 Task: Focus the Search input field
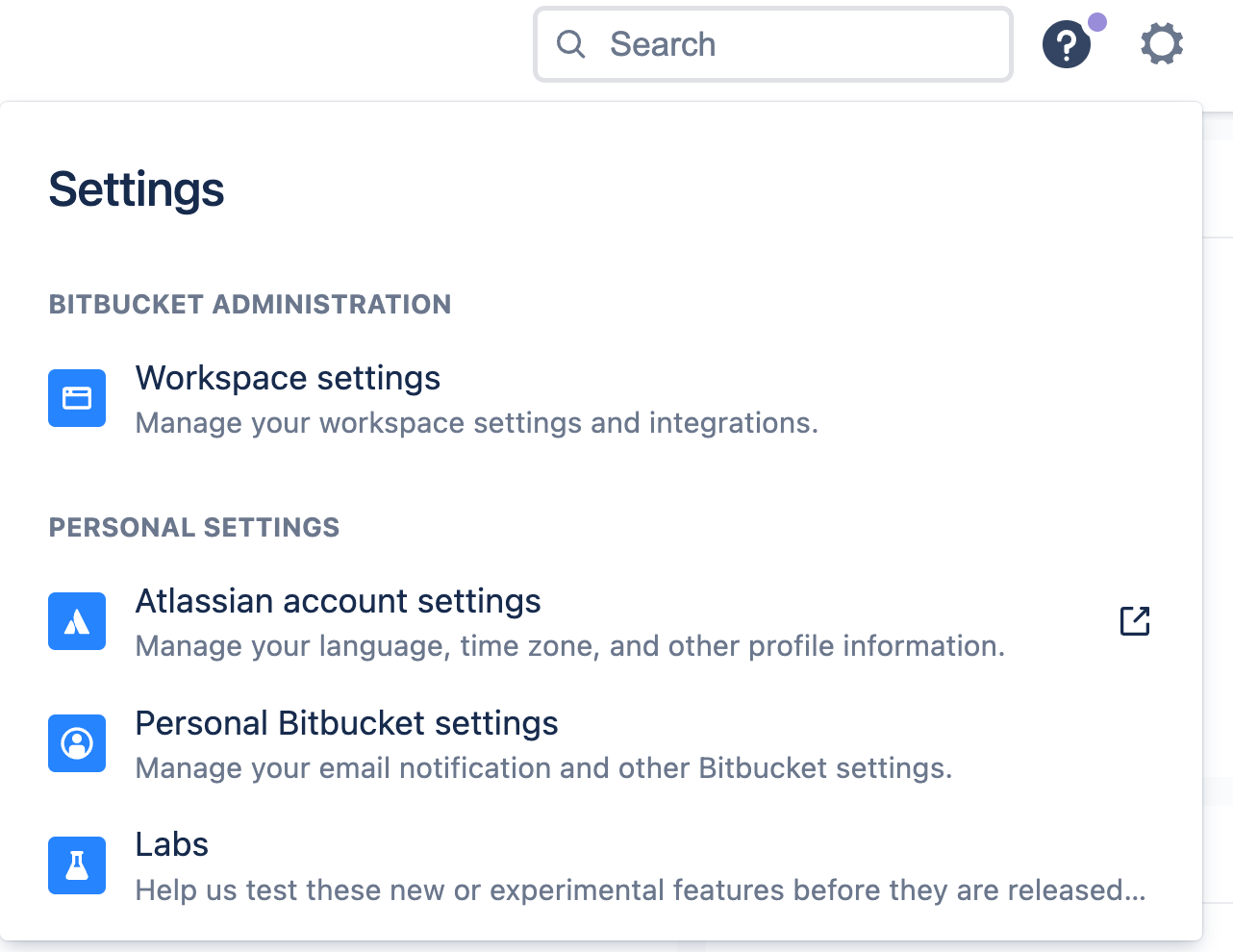(x=773, y=44)
